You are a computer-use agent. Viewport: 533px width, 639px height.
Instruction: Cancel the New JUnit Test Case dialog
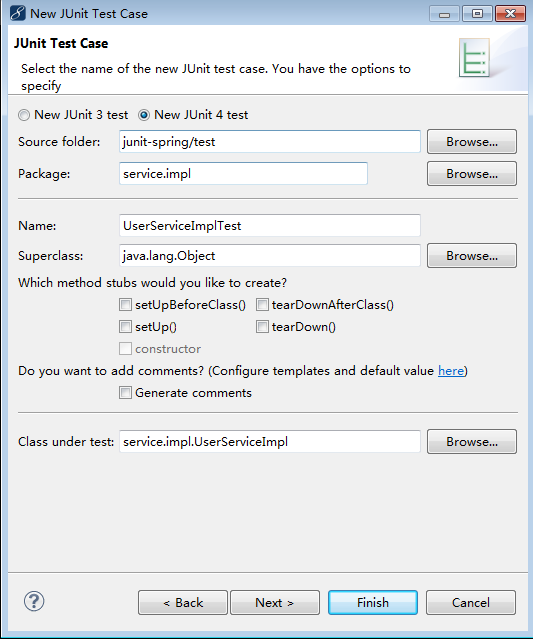click(x=471, y=602)
